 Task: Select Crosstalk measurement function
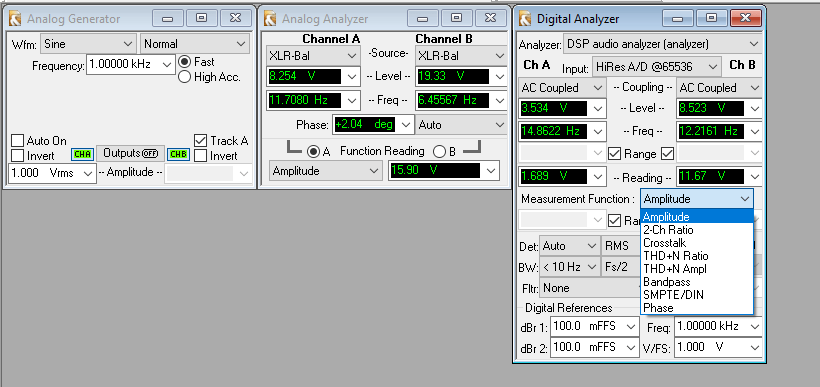click(697, 243)
